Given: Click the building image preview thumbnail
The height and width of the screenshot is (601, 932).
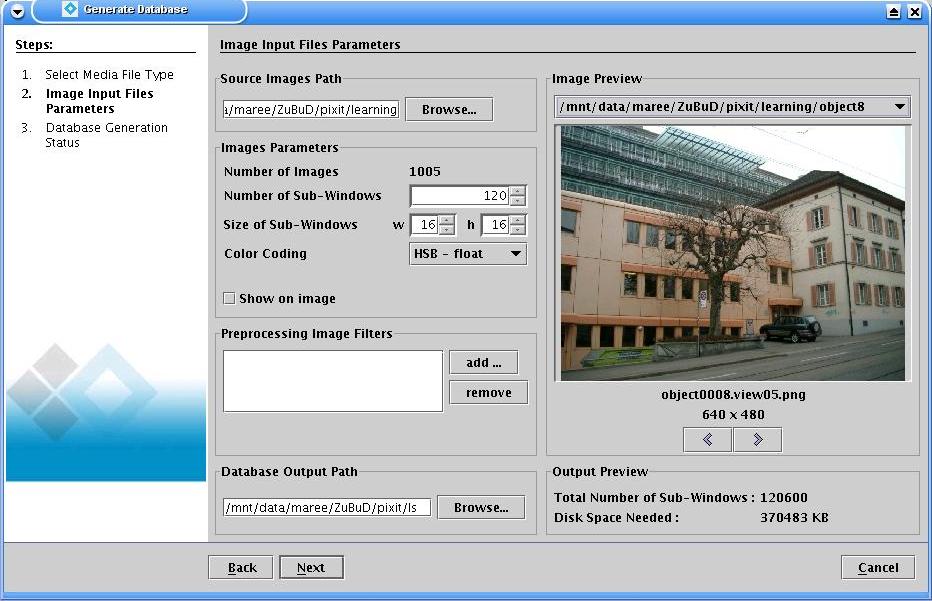Looking at the screenshot, I should pyautogui.click(x=735, y=253).
